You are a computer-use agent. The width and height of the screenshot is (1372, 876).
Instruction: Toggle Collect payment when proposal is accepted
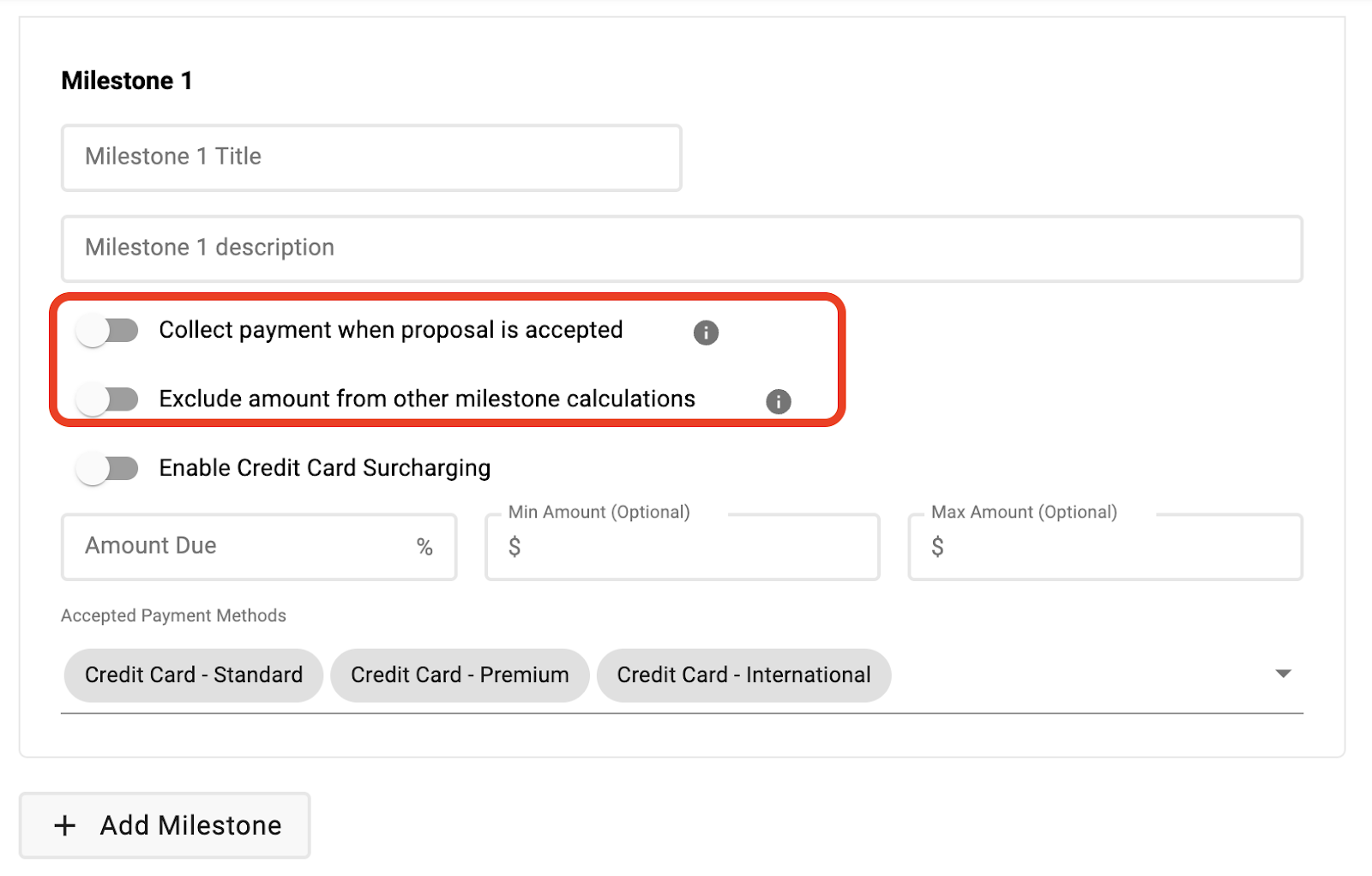click(x=107, y=331)
